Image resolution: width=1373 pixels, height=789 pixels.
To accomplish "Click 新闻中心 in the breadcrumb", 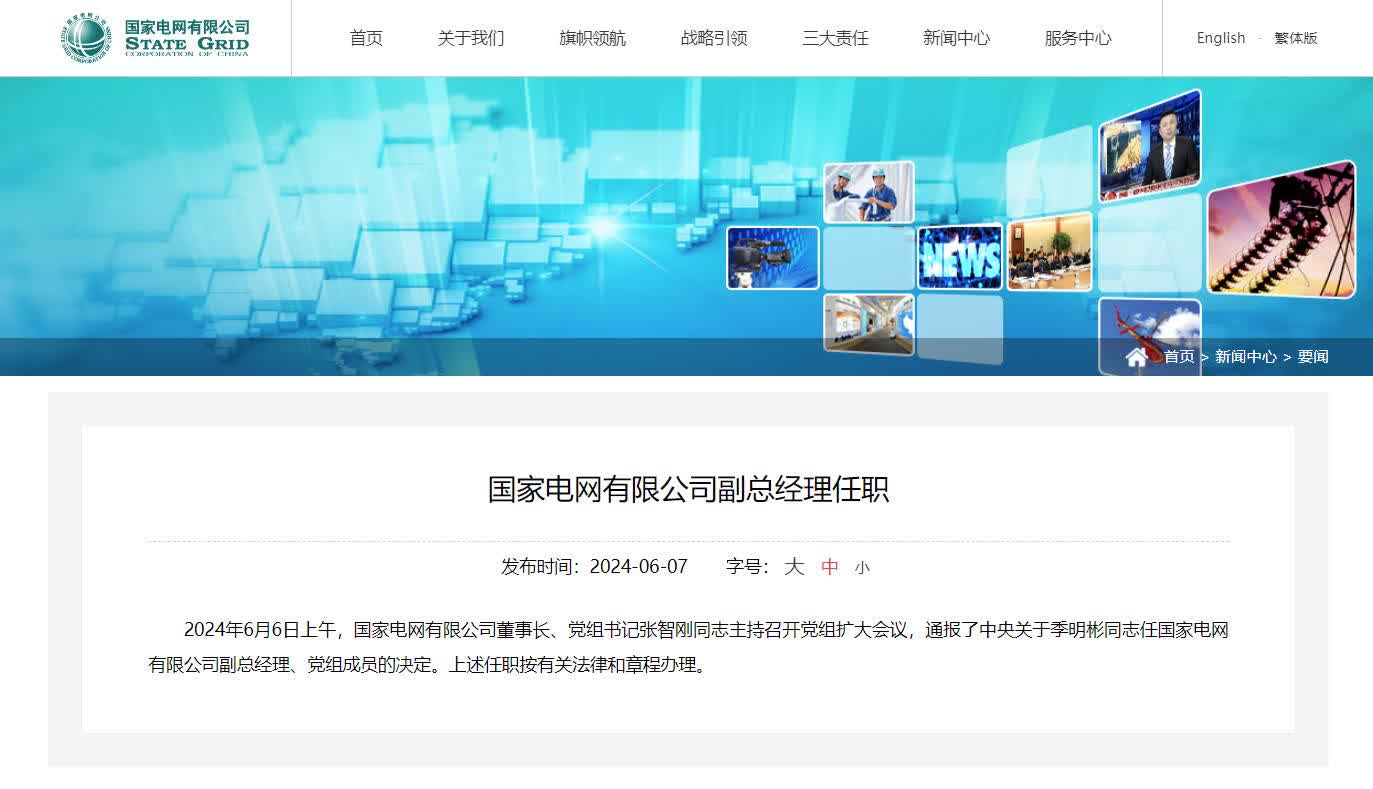I will coord(1245,357).
